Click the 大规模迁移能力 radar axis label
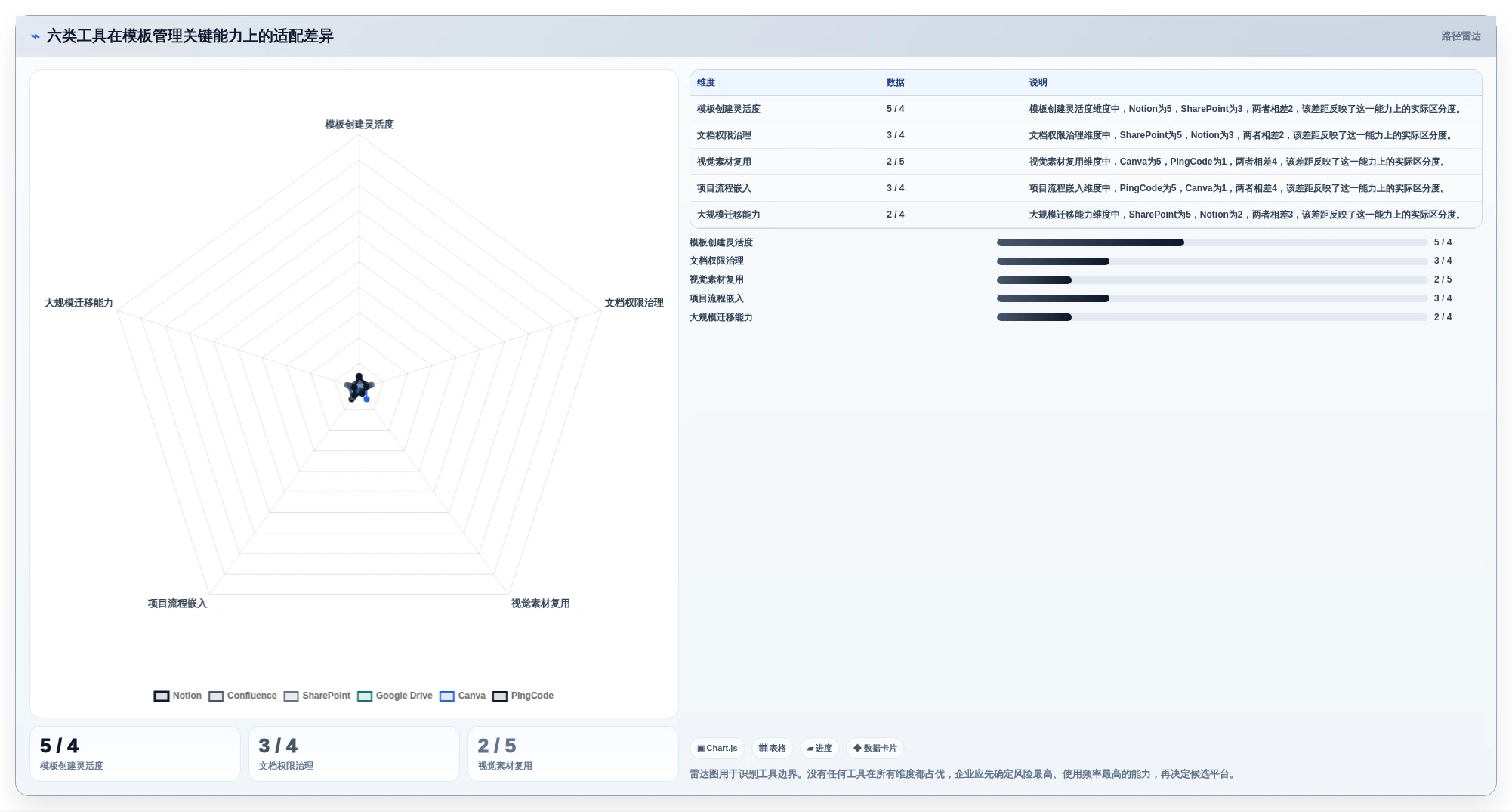This screenshot has height=812, width=1512. coord(79,303)
